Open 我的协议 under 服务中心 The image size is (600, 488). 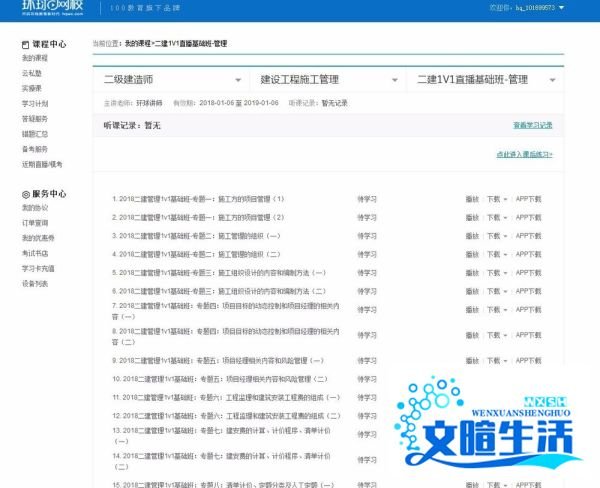35,208
